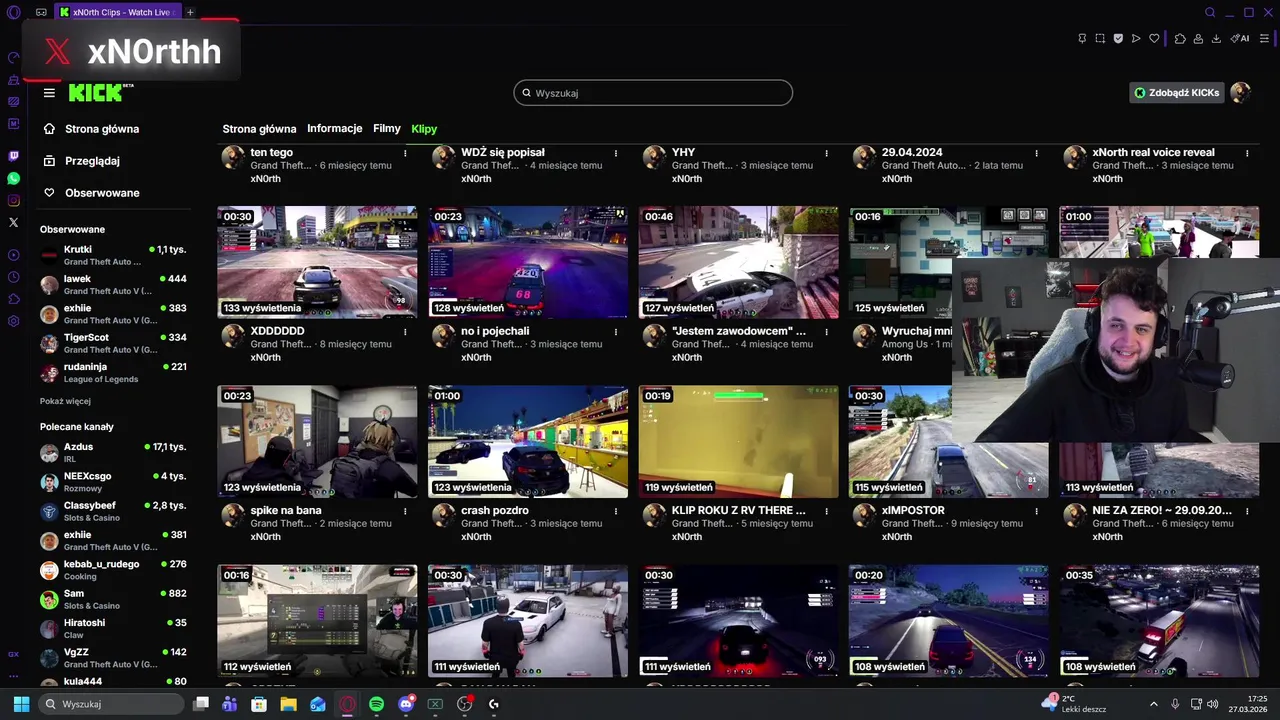
Task: Open the Spotify taskbar icon
Action: pos(376,704)
